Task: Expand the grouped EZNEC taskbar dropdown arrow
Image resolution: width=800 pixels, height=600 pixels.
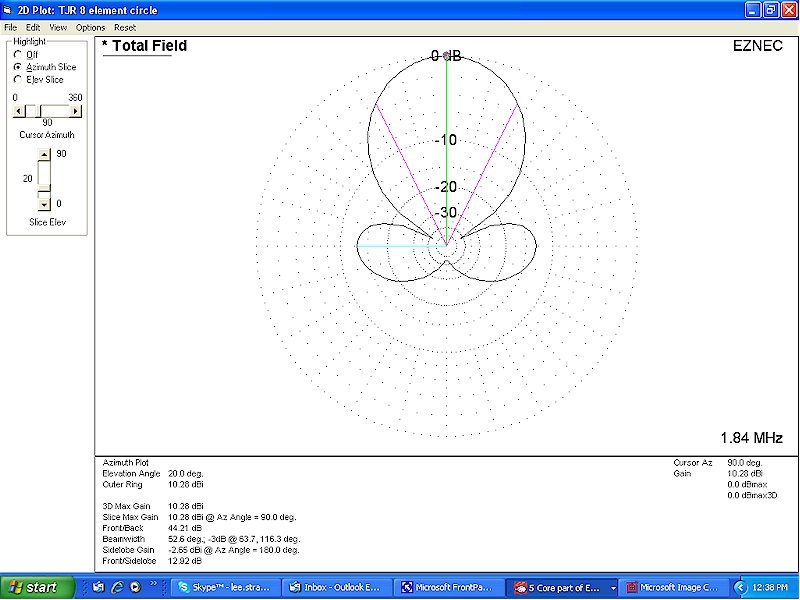Action: click(x=613, y=587)
